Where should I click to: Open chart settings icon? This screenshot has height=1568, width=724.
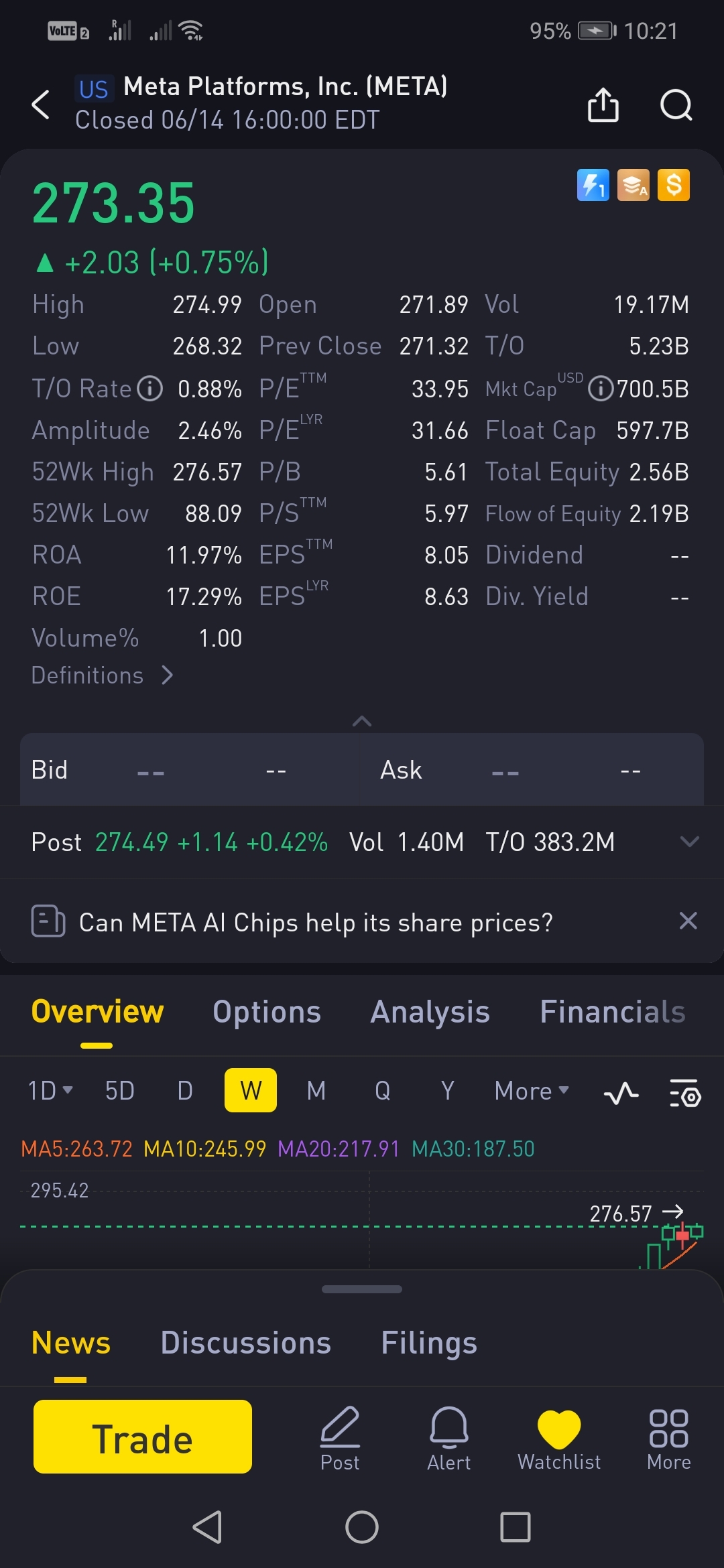(x=685, y=1093)
